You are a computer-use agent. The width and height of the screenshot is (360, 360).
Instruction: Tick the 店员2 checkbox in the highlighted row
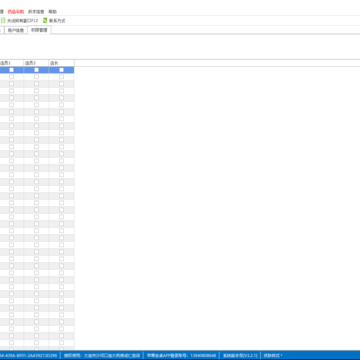coord(36,70)
